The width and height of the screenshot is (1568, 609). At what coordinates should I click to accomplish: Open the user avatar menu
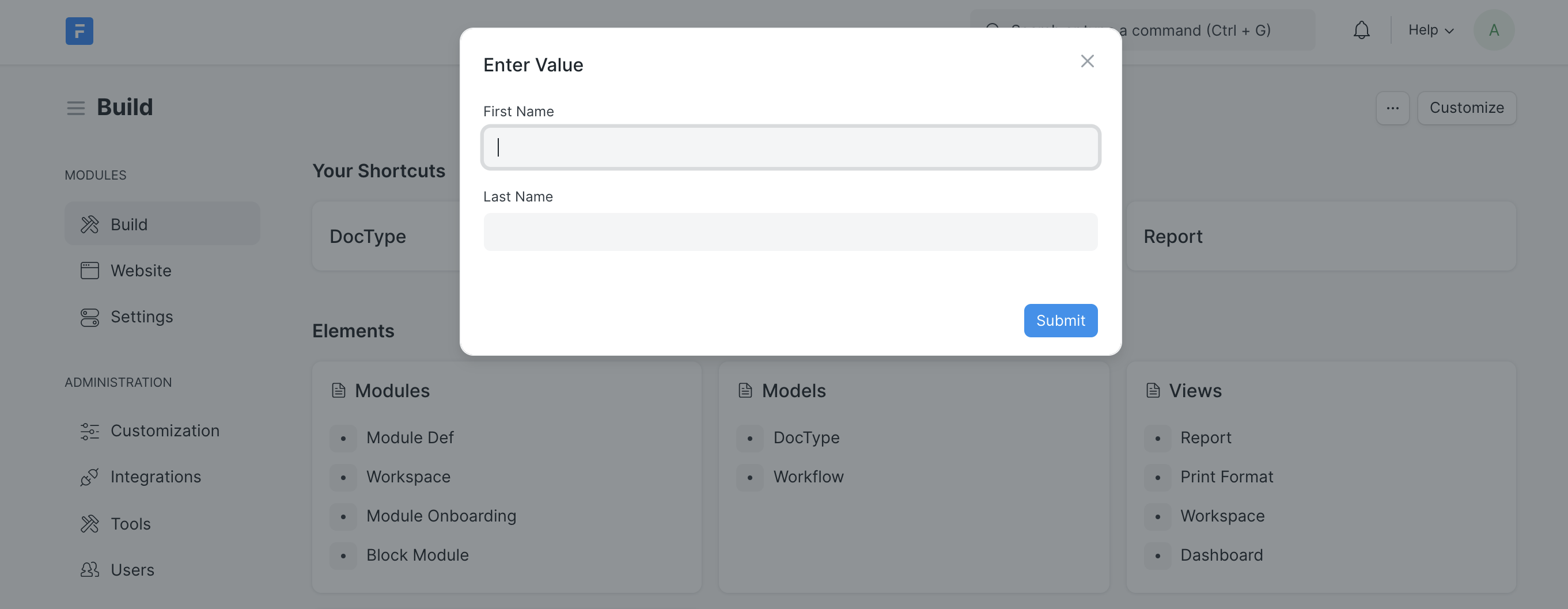(1493, 31)
